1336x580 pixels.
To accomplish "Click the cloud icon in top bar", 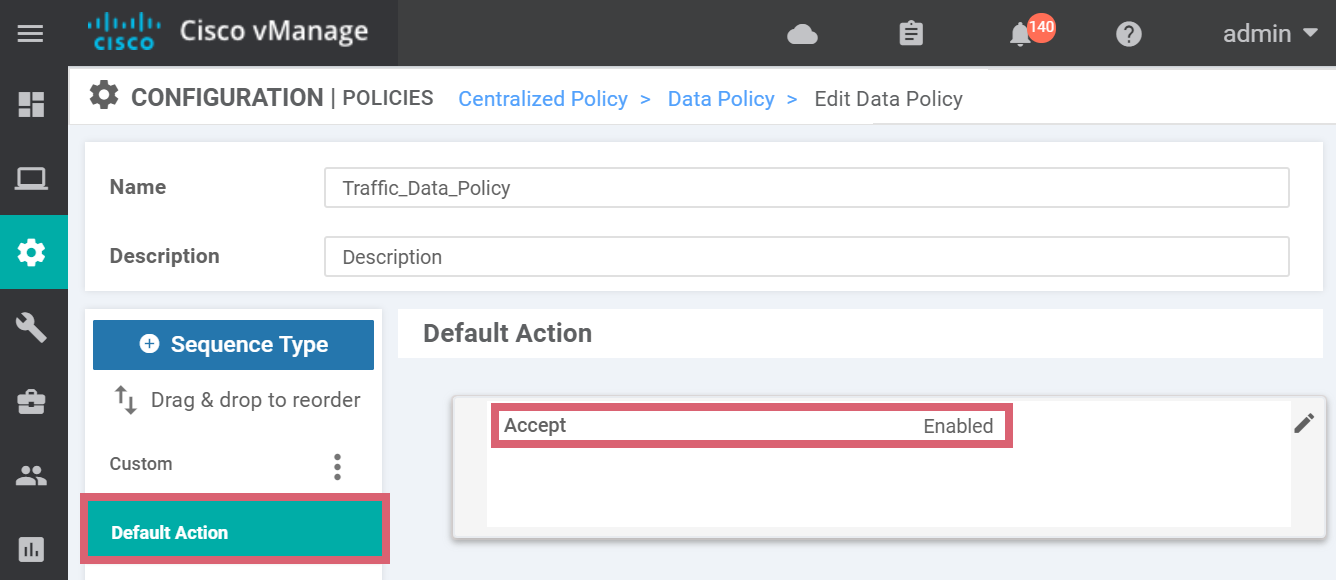I will click(802, 35).
